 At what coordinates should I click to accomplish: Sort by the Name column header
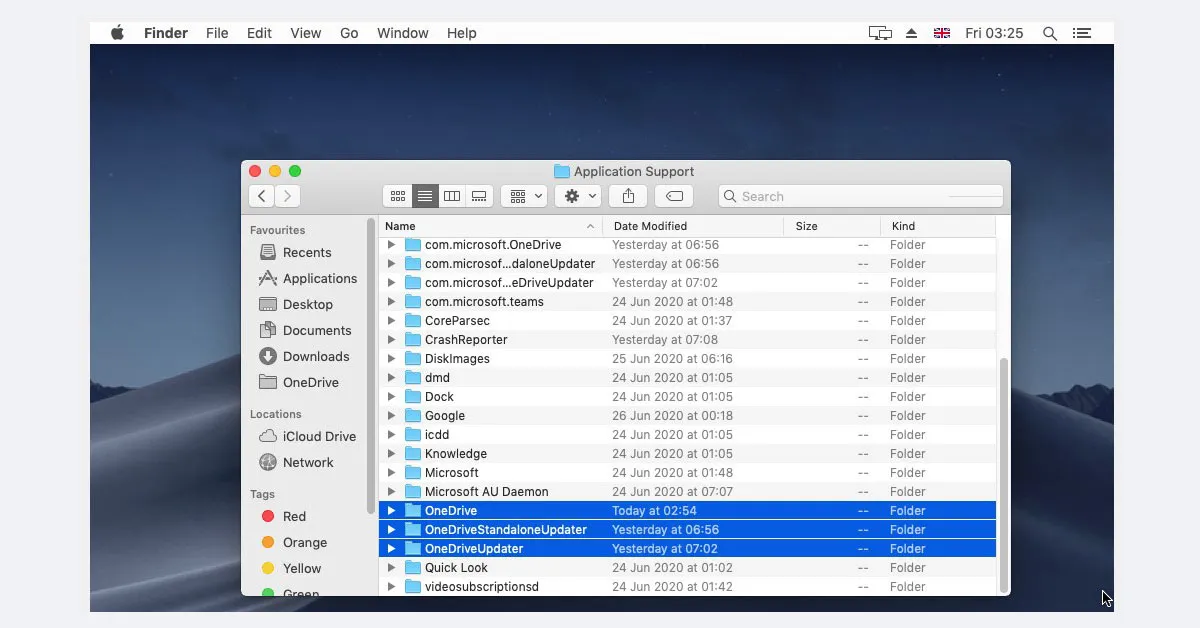(x=490, y=226)
